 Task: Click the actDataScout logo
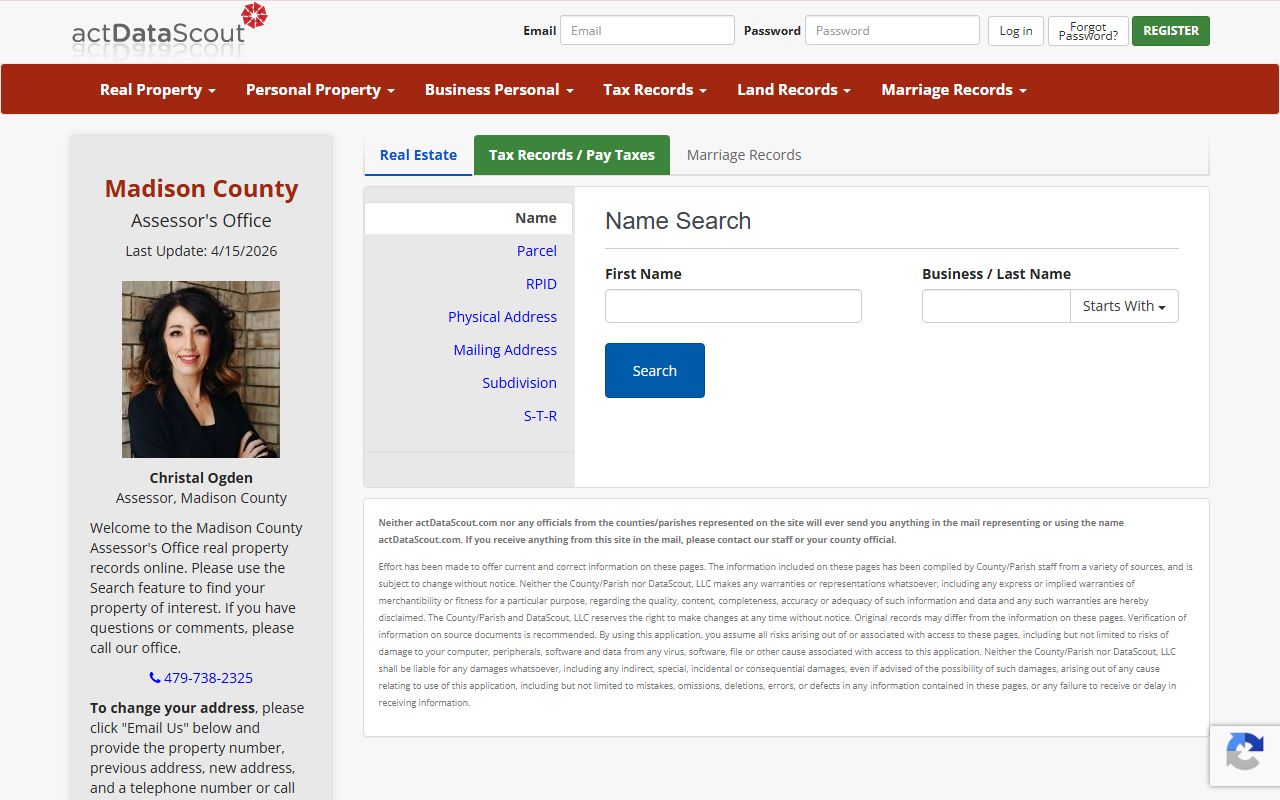pos(170,29)
